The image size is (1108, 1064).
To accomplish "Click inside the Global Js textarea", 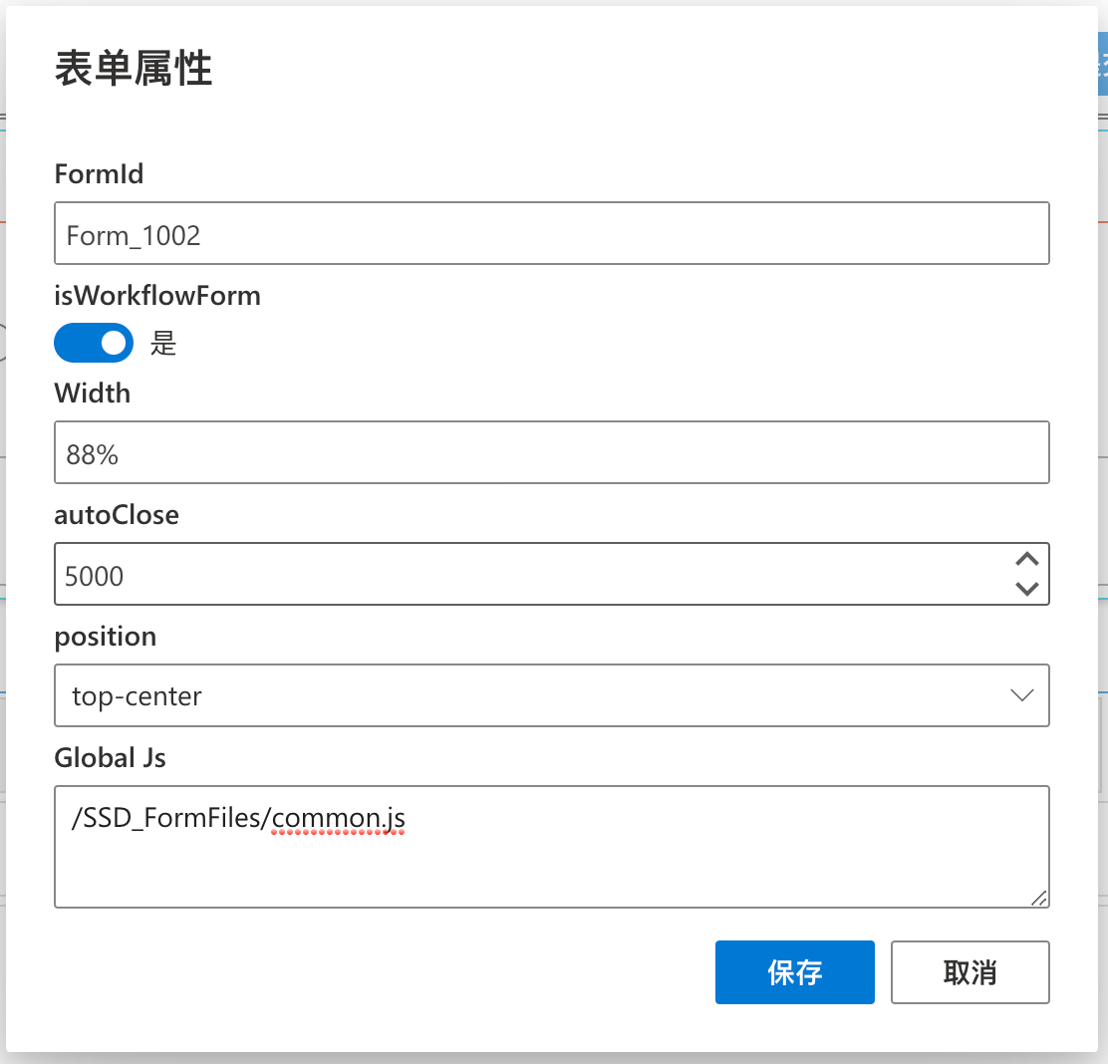I will (x=552, y=846).
